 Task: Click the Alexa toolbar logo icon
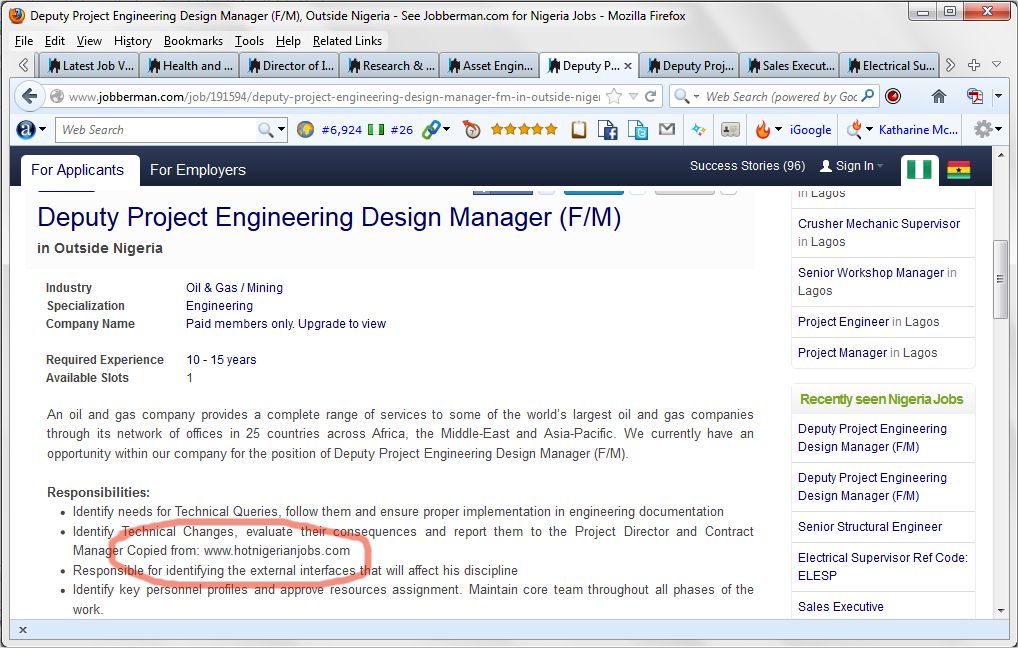point(25,130)
